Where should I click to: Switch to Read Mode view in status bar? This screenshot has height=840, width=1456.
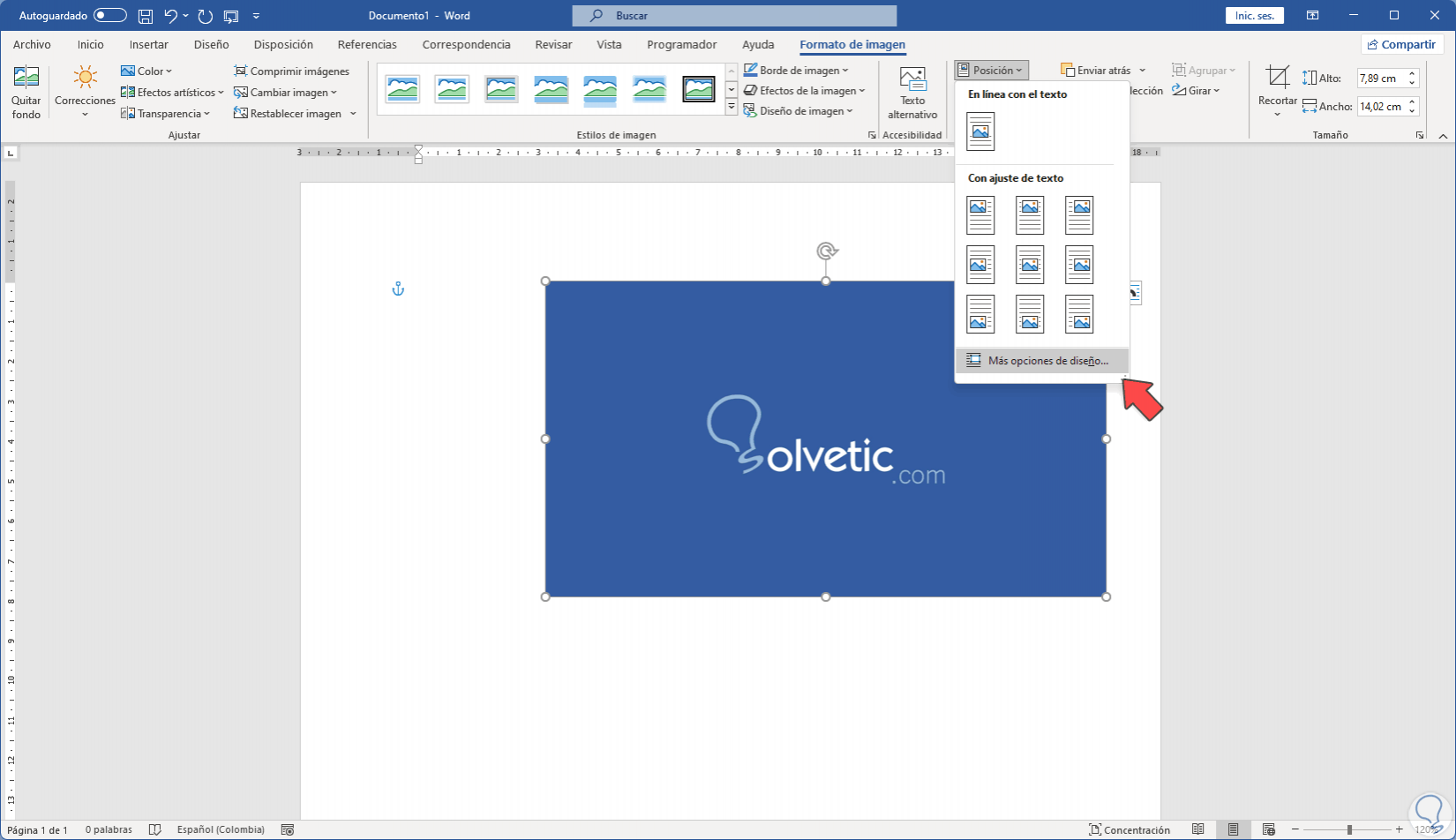click(1198, 829)
